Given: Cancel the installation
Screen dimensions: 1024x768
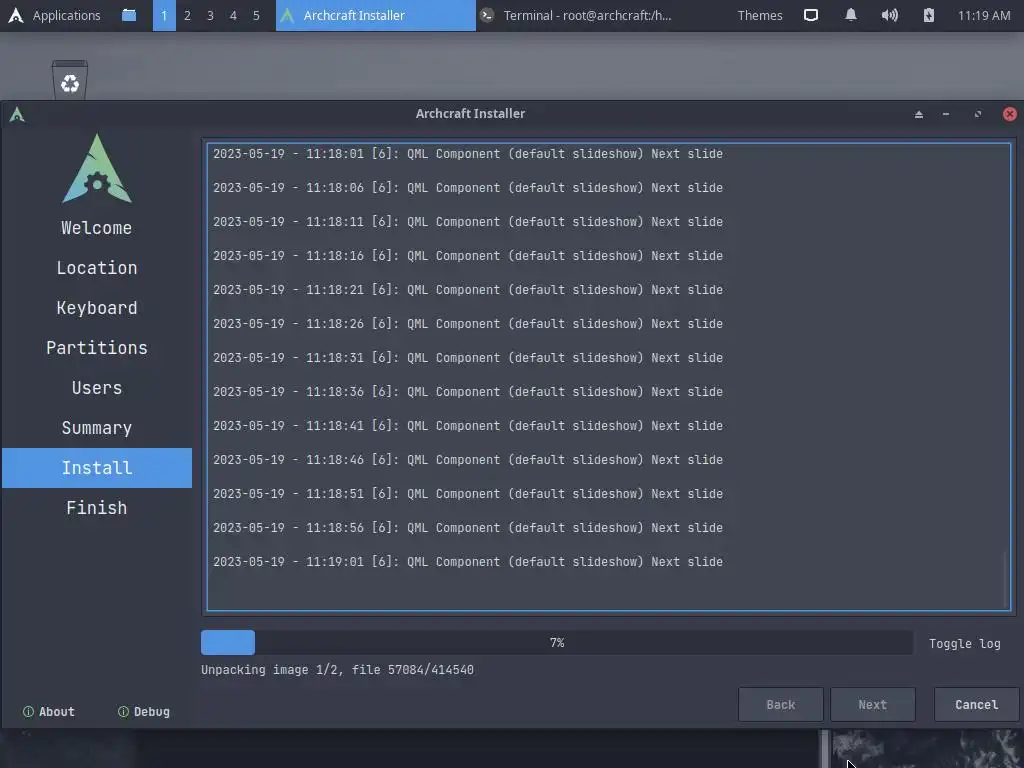Looking at the screenshot, I should pyautogui.click(x=976, y=704).
